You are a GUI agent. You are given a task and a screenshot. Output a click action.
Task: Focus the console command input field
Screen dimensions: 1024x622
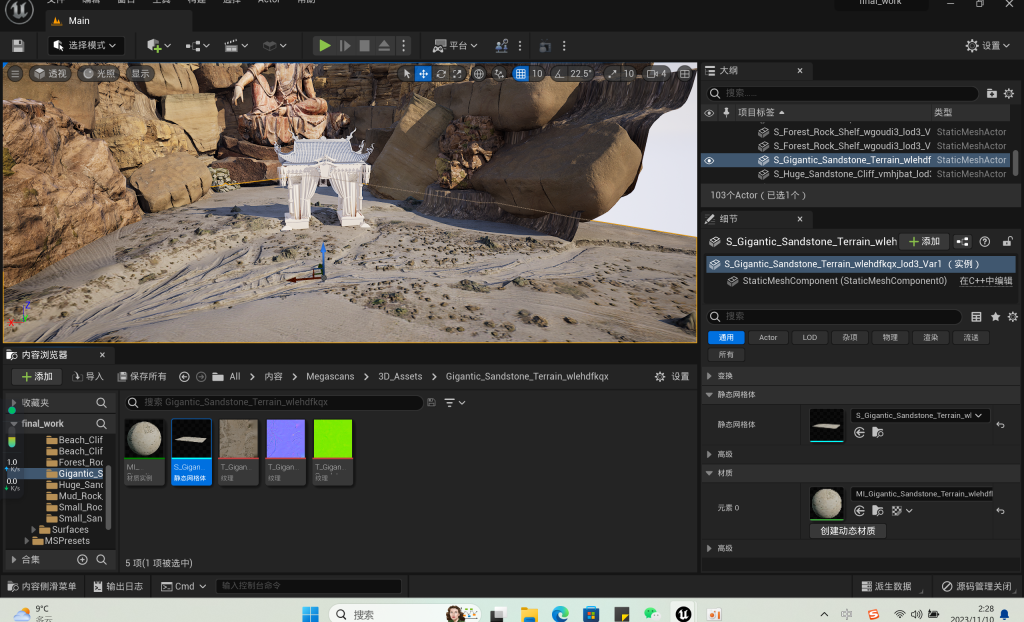pos(308,587)
